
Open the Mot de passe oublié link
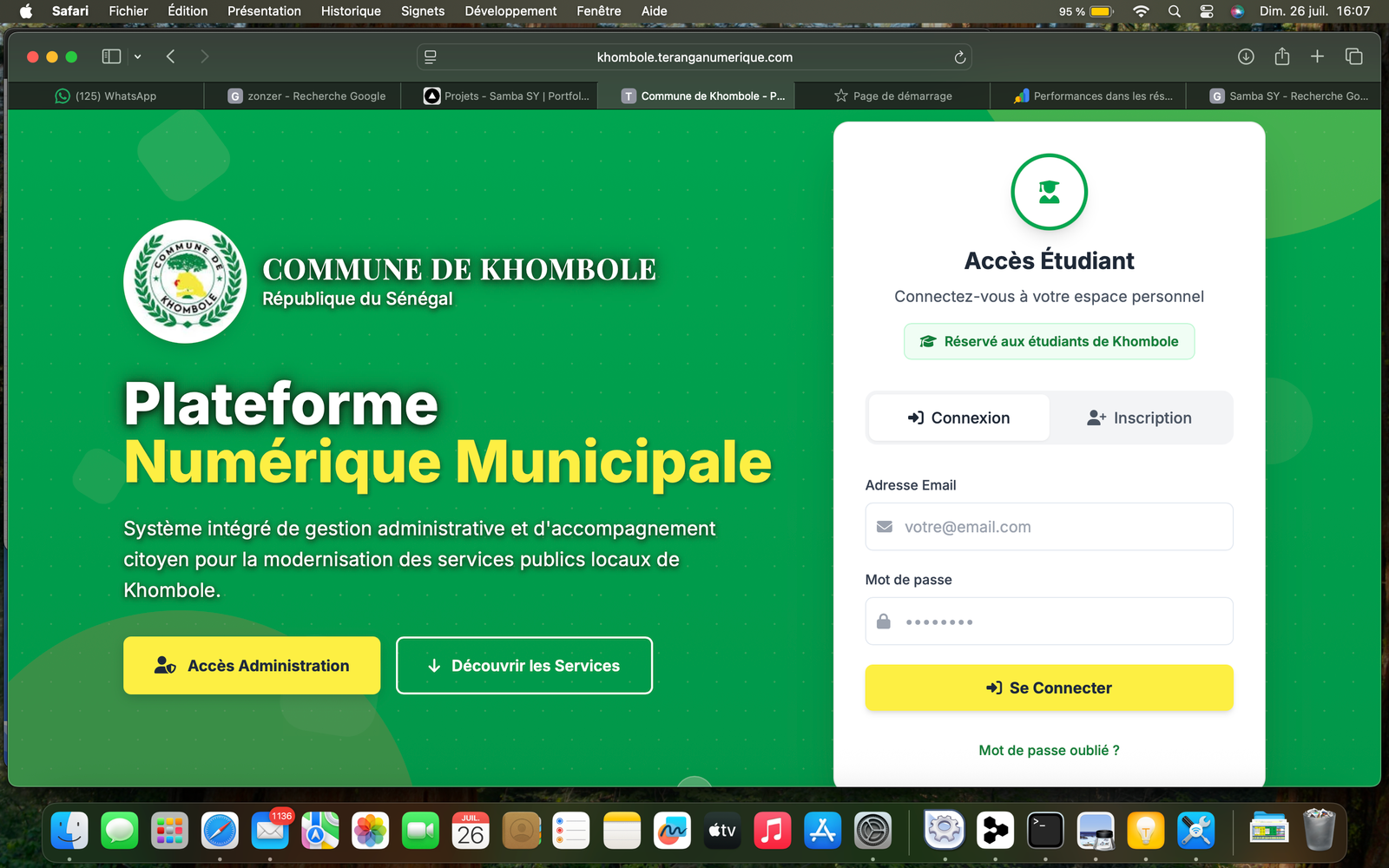pyautogui.click(x=1049, y=750)
